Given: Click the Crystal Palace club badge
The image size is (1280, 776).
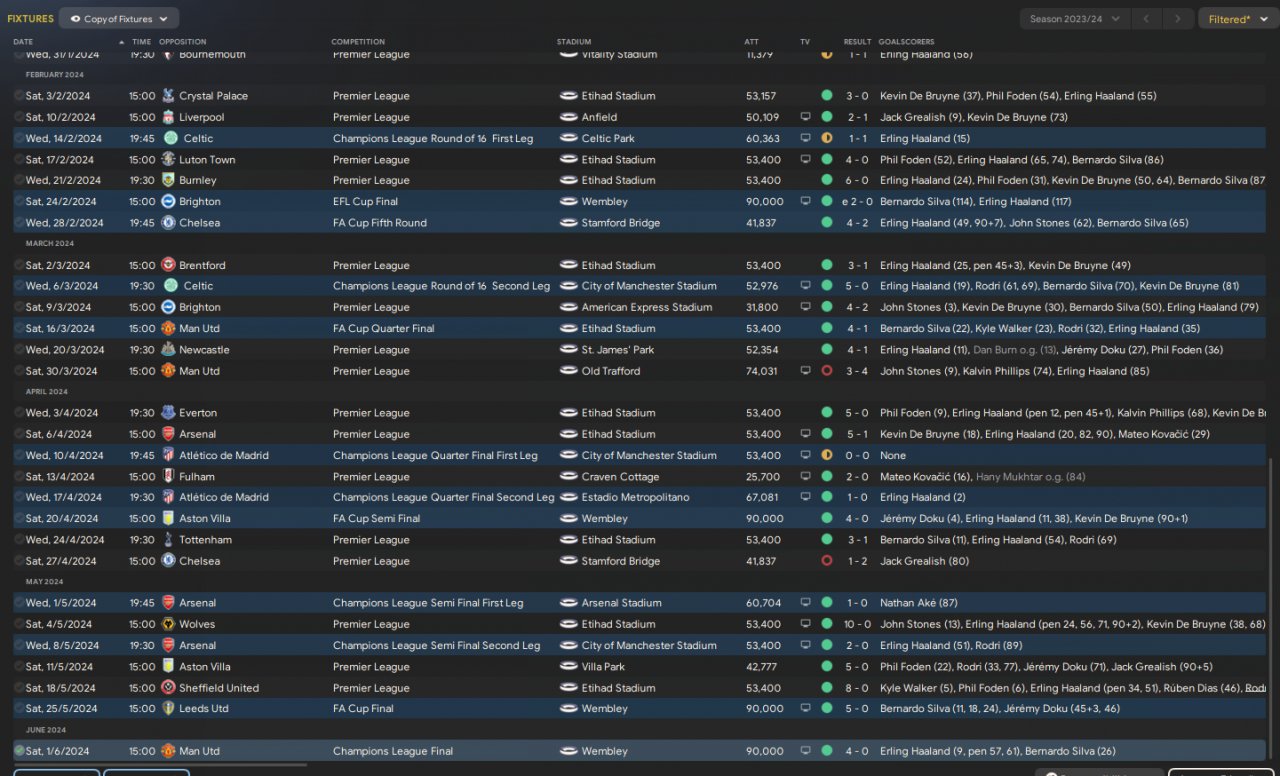Looking at the screenshot, I should click(x=169, y=96).
